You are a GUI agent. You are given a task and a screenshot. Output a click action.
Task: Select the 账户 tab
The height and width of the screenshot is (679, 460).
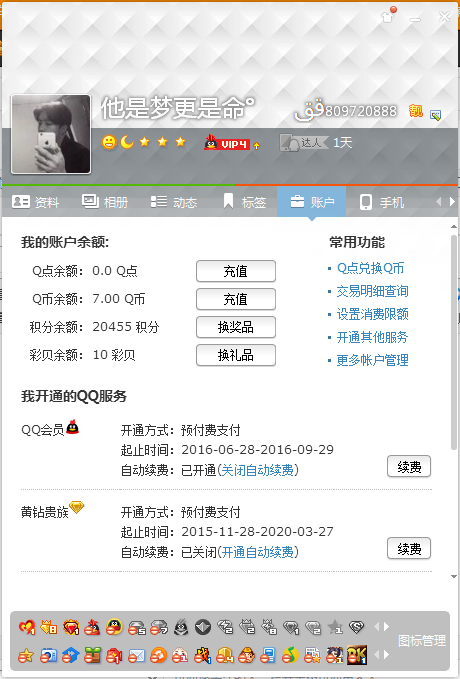click(311, 202)
